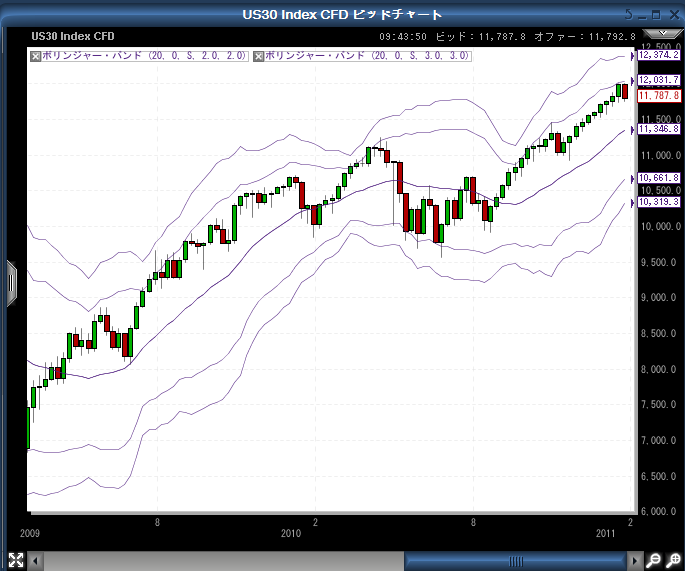Select the 11,346.8 middle band price marker
The image size is (685, 571).
(x=658, y=129)
